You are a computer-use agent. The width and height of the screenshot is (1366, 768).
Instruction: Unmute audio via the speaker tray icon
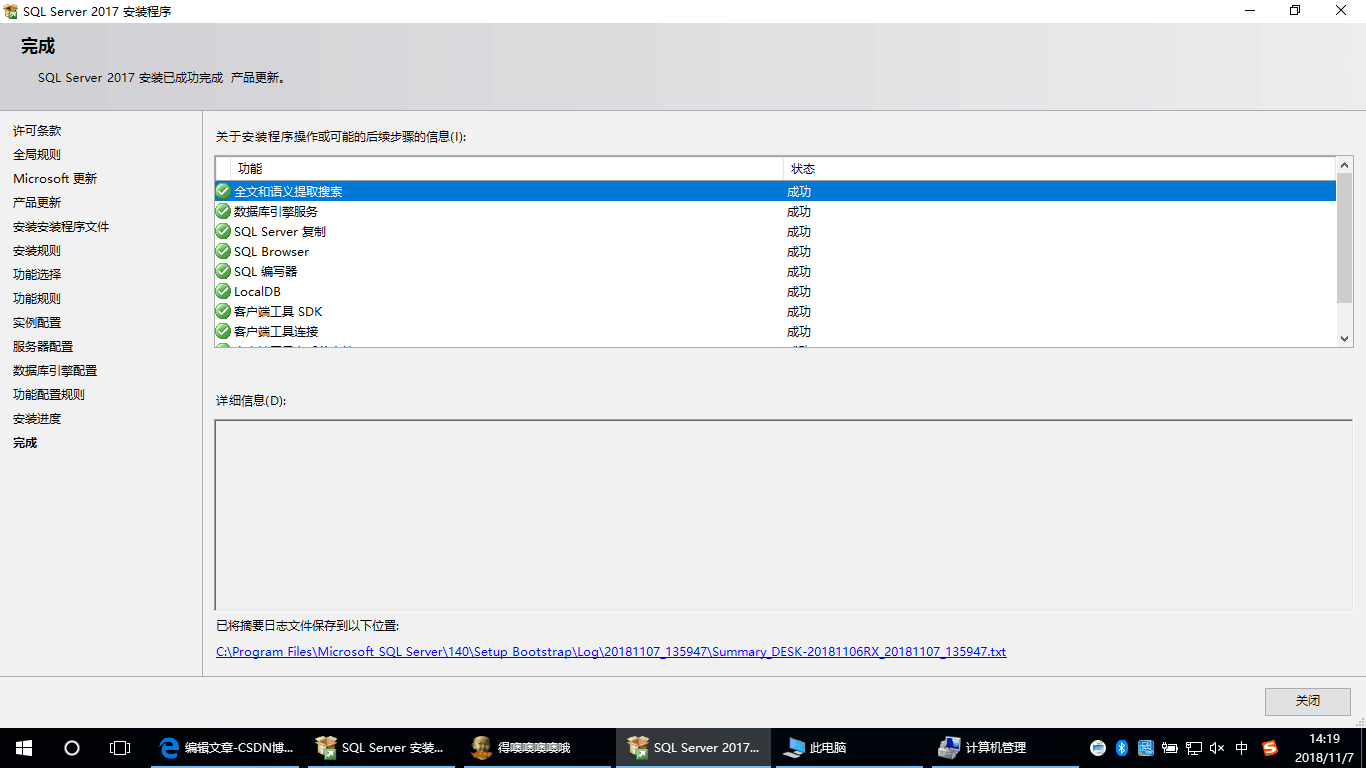[x=1216, y=747]
